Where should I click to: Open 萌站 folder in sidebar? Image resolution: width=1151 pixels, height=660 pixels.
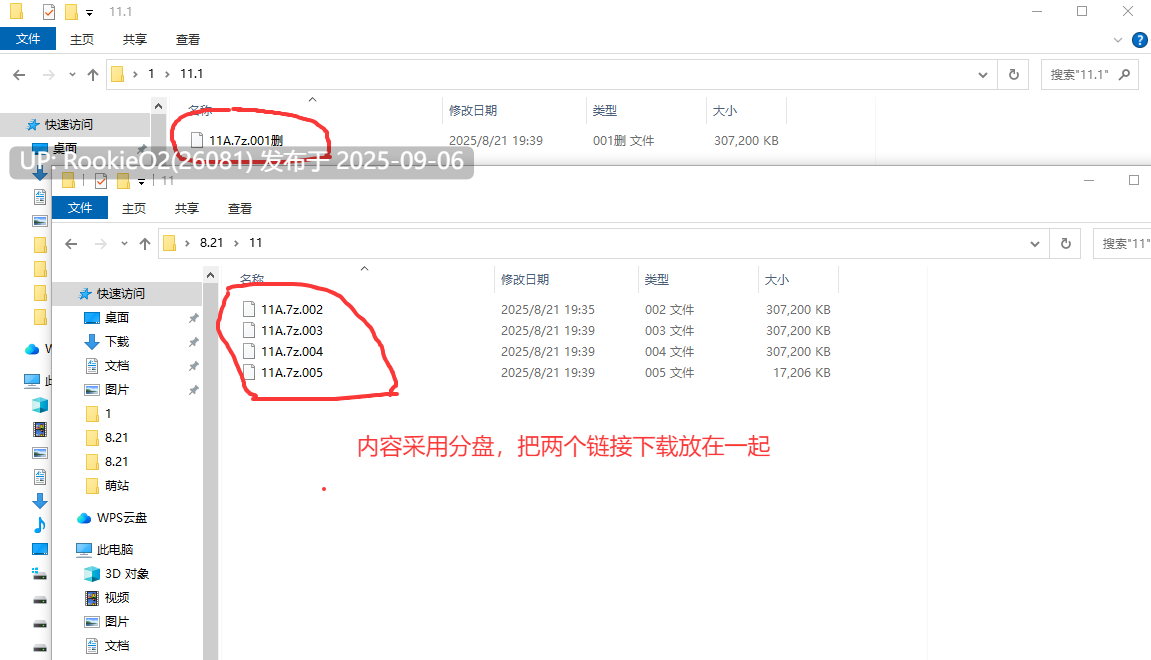117,485
